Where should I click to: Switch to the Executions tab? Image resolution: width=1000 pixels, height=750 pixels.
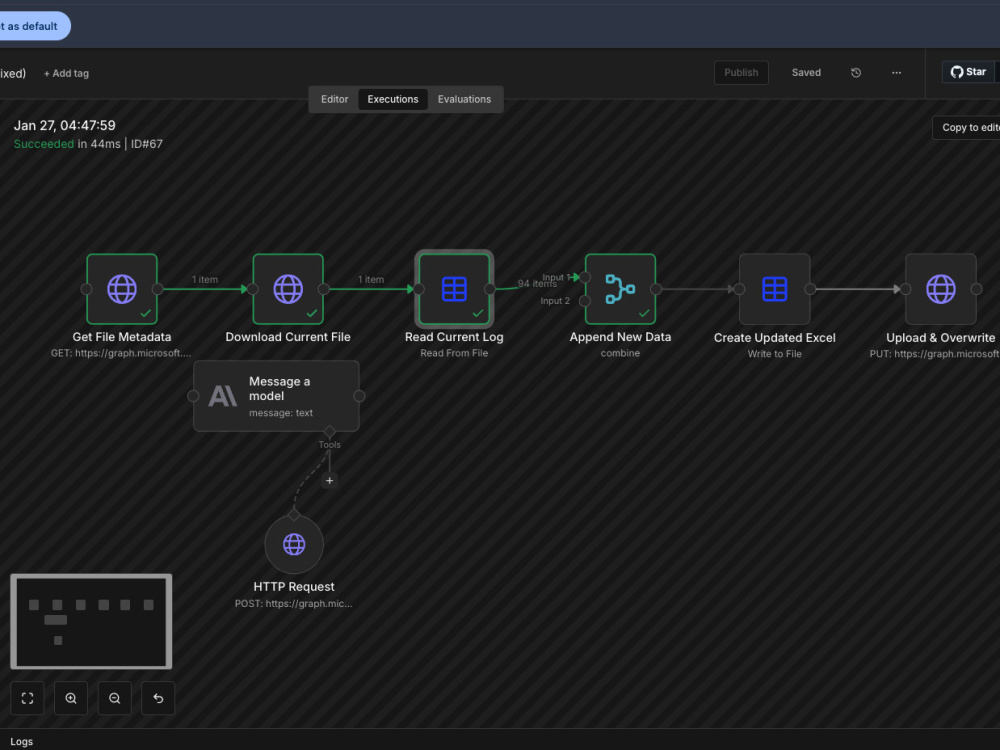point(393,99)
